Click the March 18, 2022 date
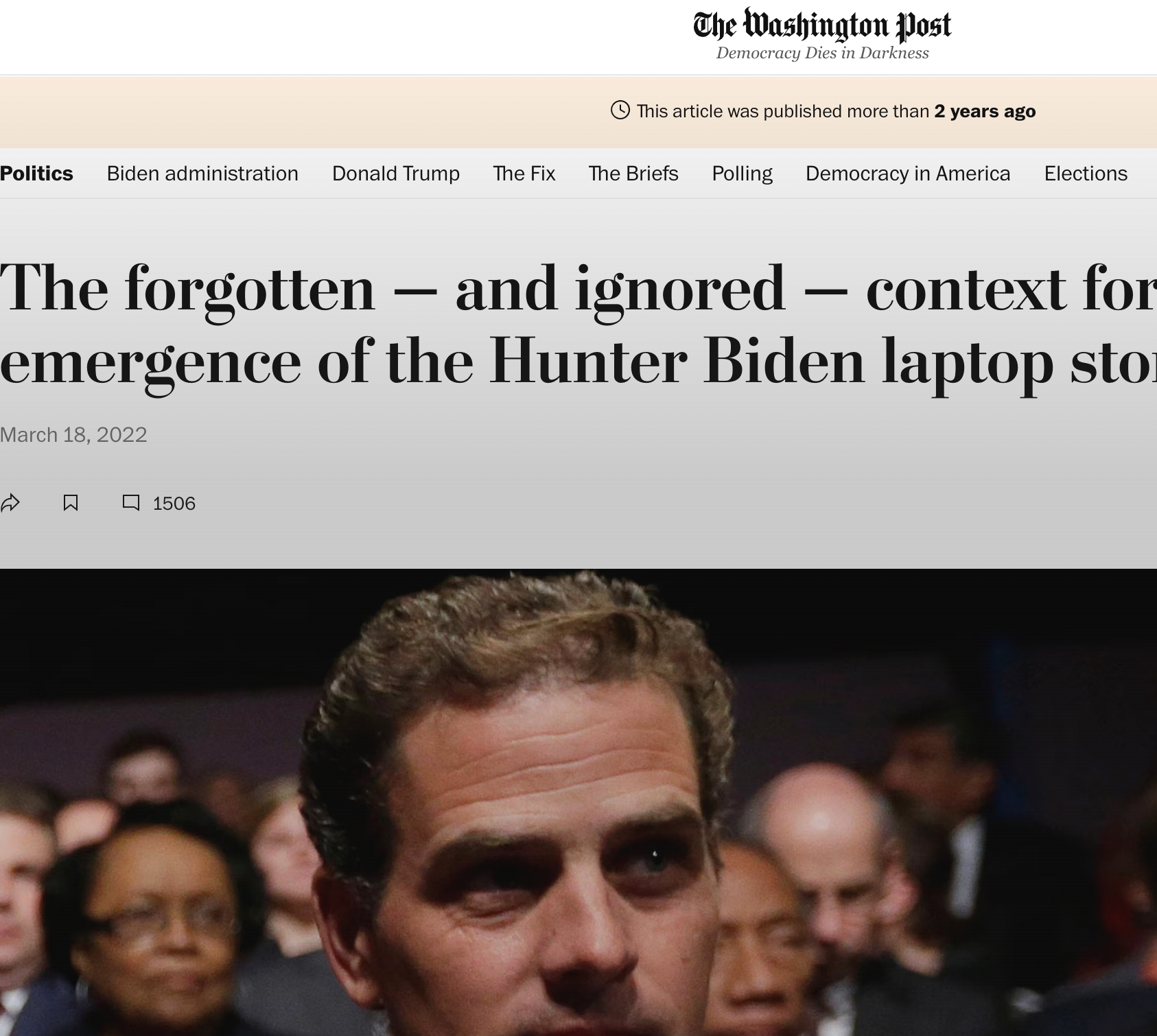 pyautogui.click(x=73, y=435)
